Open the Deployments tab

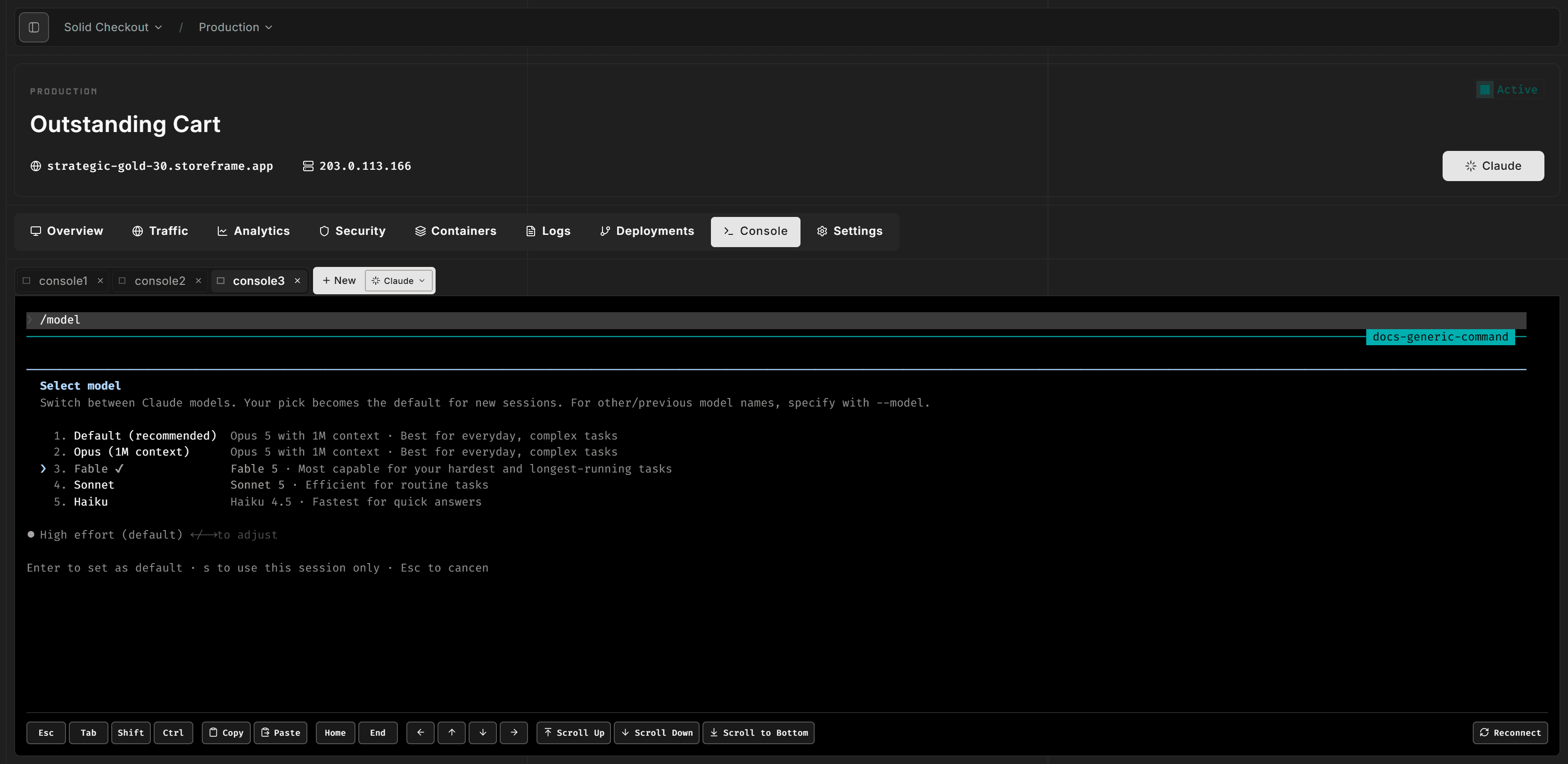(x=647, y=232)
